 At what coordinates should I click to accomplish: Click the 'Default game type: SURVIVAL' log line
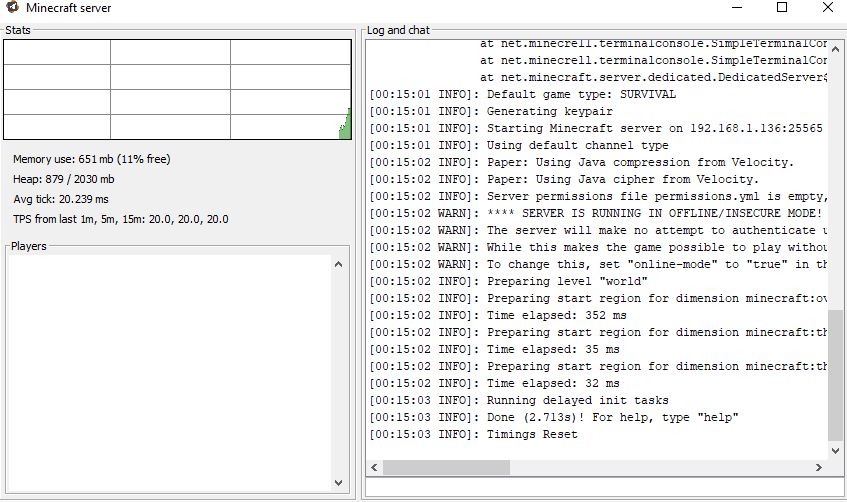point(522,94)
